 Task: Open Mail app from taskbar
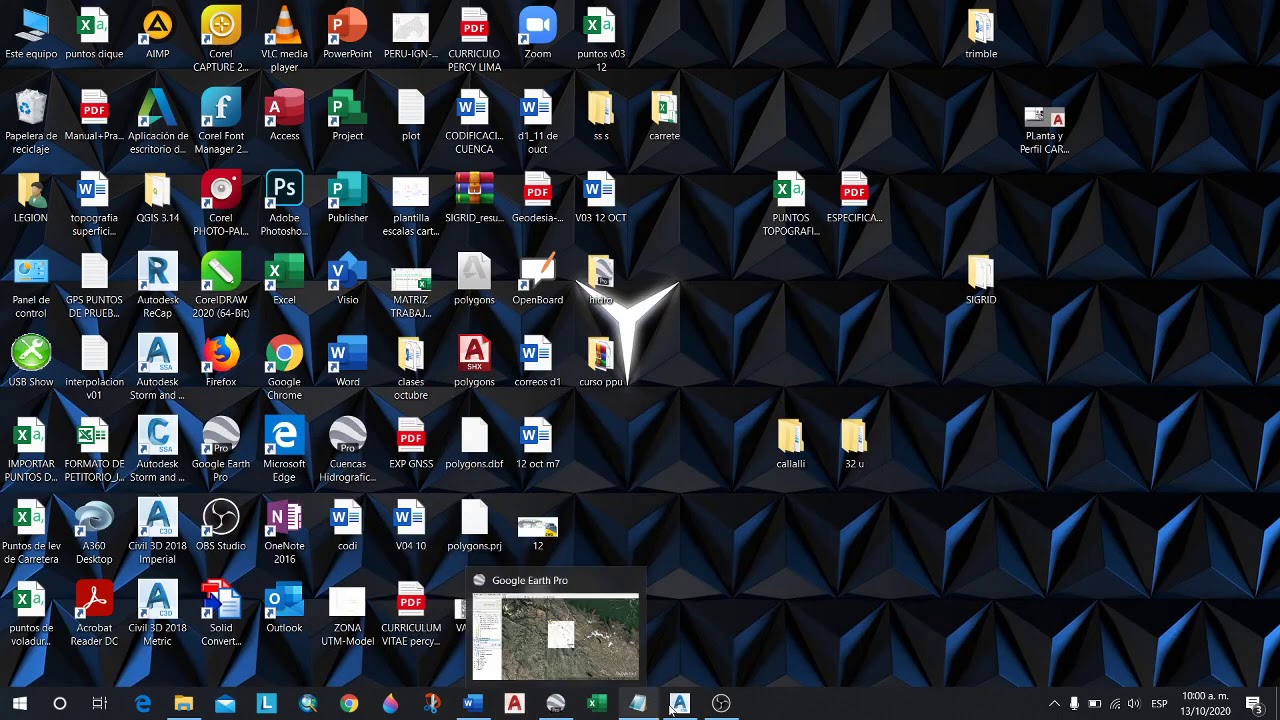(x=225, y=704)
